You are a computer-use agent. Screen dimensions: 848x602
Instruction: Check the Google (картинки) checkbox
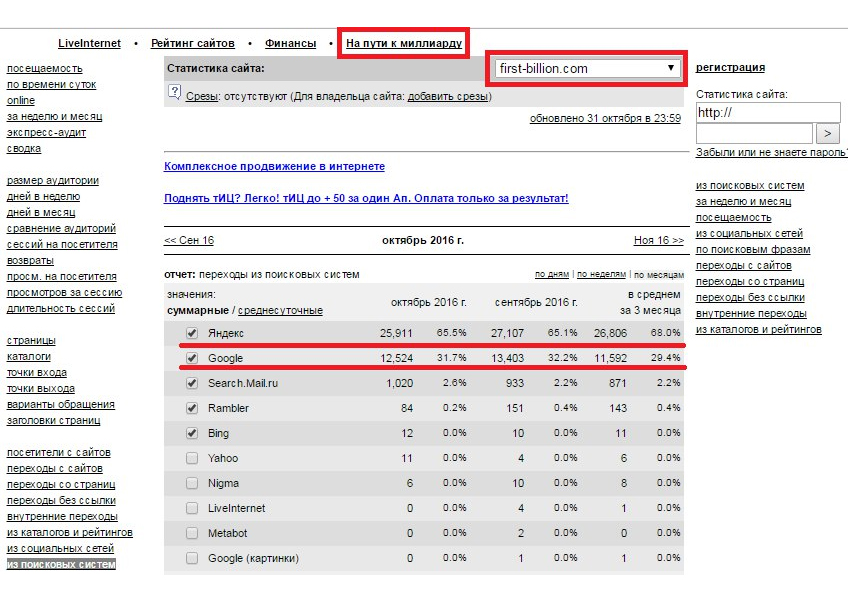191,558
